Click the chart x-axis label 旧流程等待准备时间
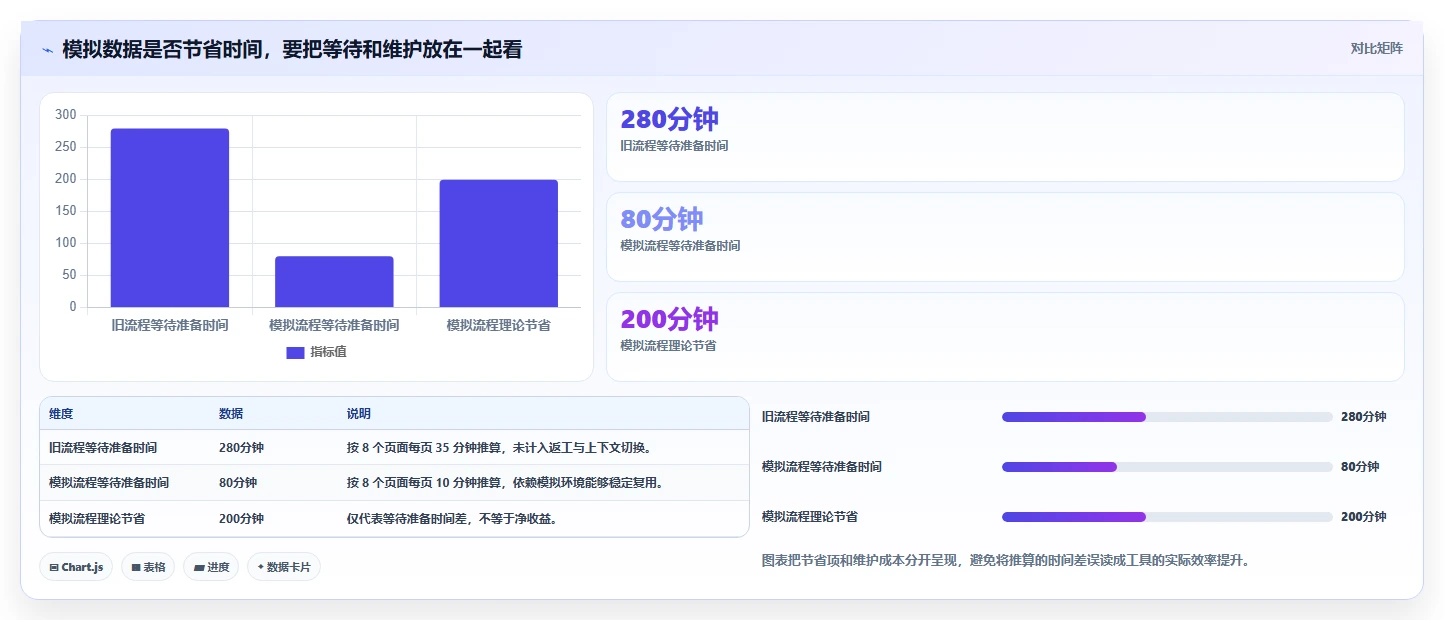The image size is (1444, 620). pos(170,325)
